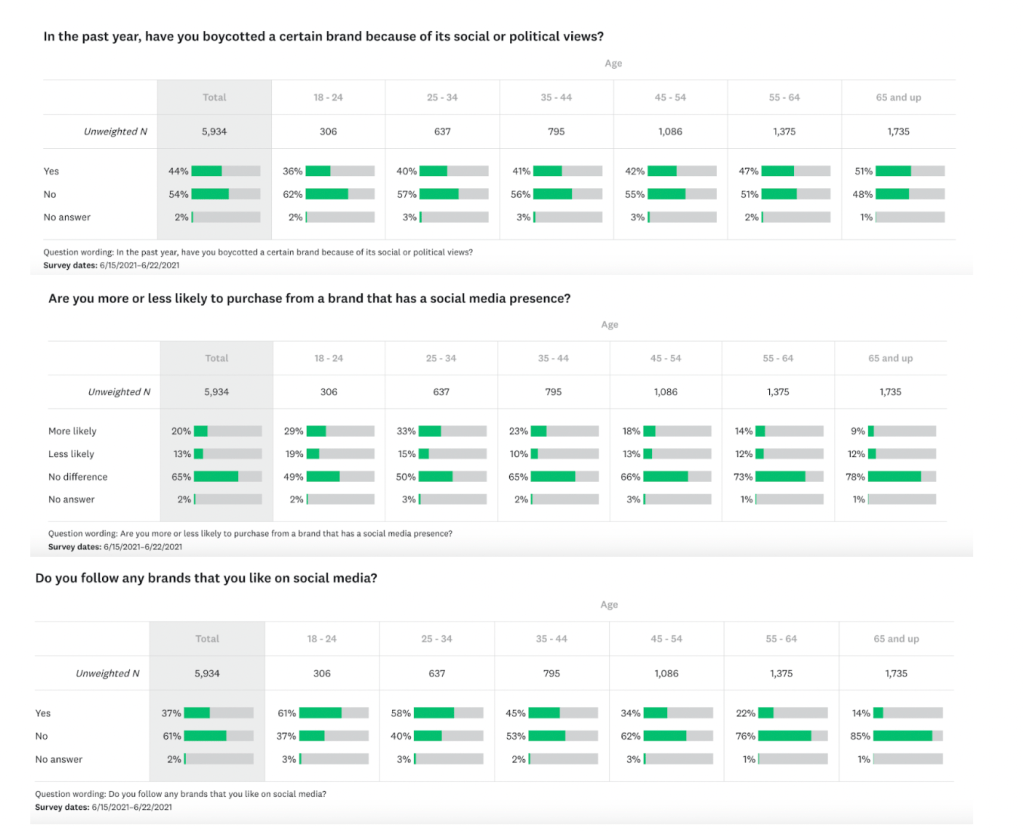Click the social media presence question title
The height and width of the screenshot is (831, 1023).
pyautogui.click(x=309, y=298)
